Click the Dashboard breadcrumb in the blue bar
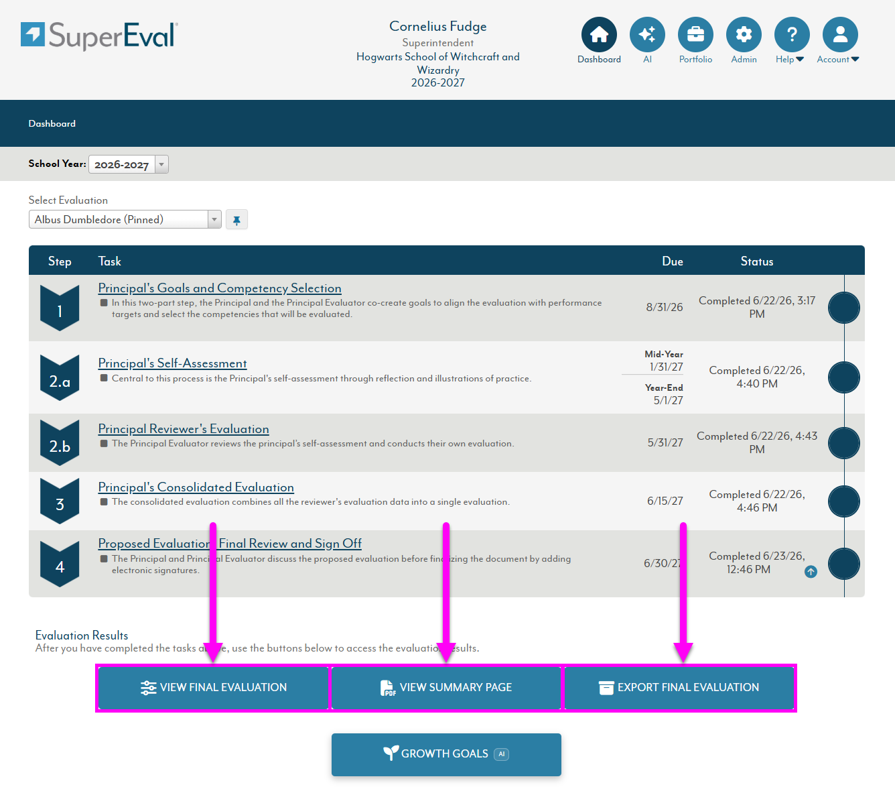The height and width of the screenshot is (789, 895). coord(52,123)
